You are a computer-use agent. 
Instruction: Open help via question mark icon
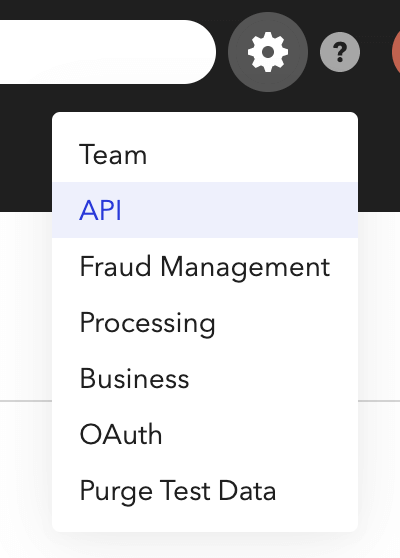click(340, 52)
